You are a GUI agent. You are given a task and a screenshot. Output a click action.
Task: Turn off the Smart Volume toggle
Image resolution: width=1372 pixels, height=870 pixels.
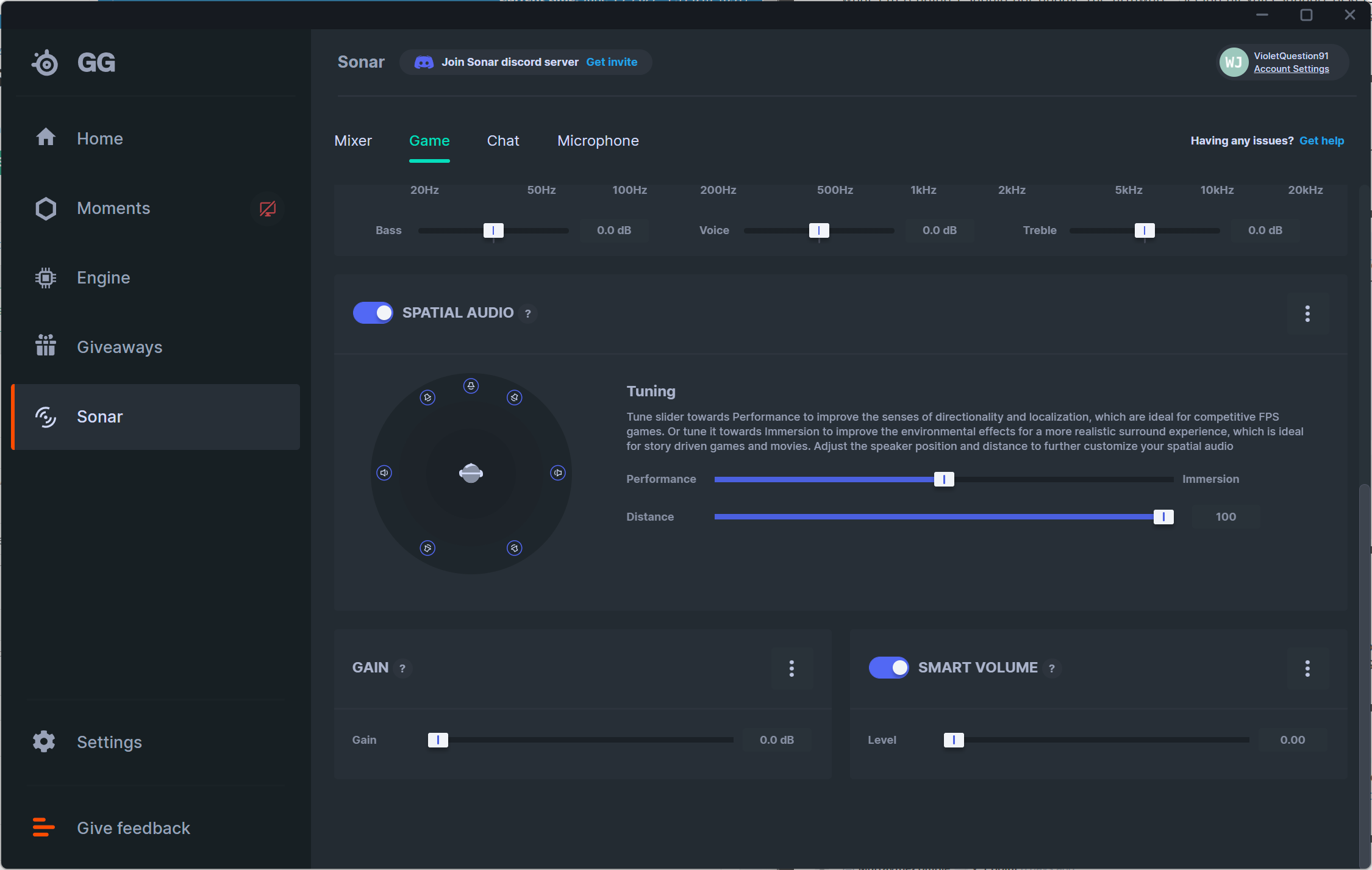pyautogui.click(x=888, y=668)
